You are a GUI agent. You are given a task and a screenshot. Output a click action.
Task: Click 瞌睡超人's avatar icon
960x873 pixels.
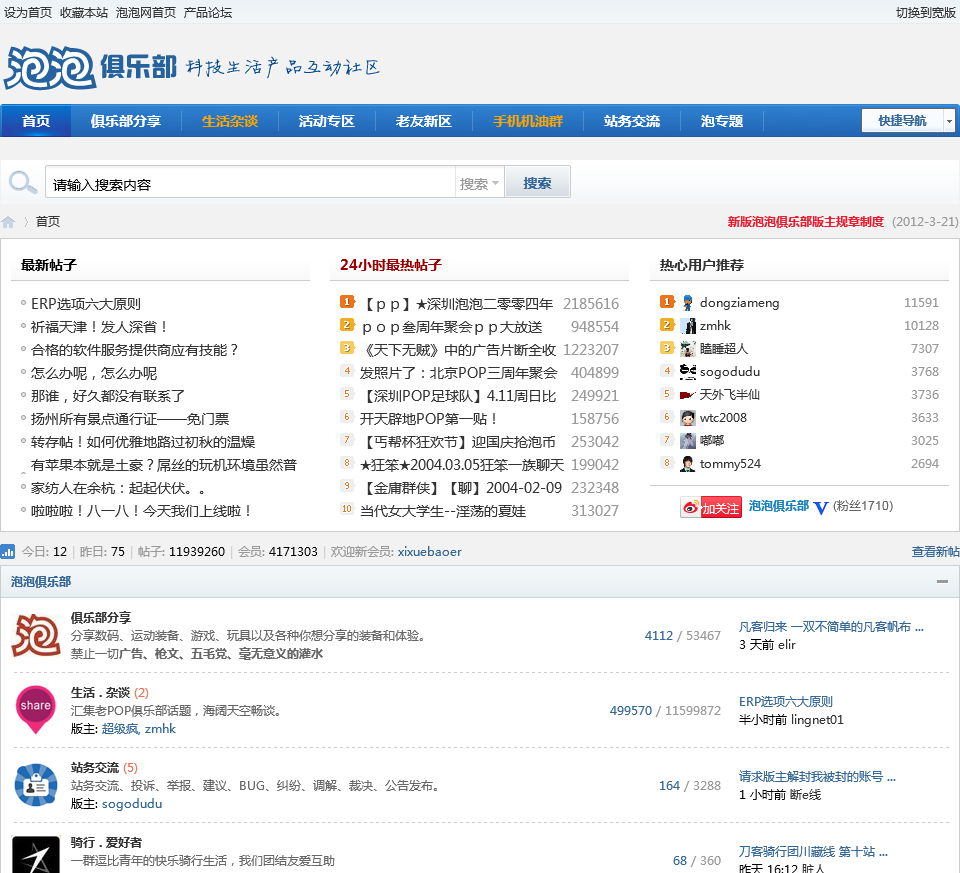688,348
